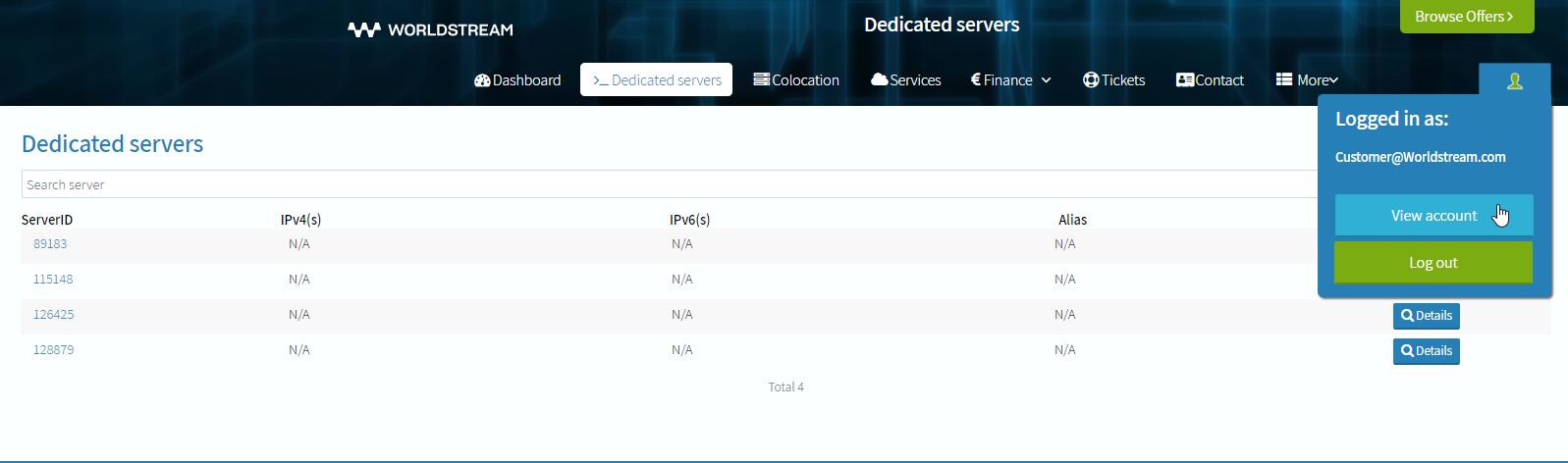The image size is (1568, 463).
Task: Open server 126425 link
Action: coord(53,314)
